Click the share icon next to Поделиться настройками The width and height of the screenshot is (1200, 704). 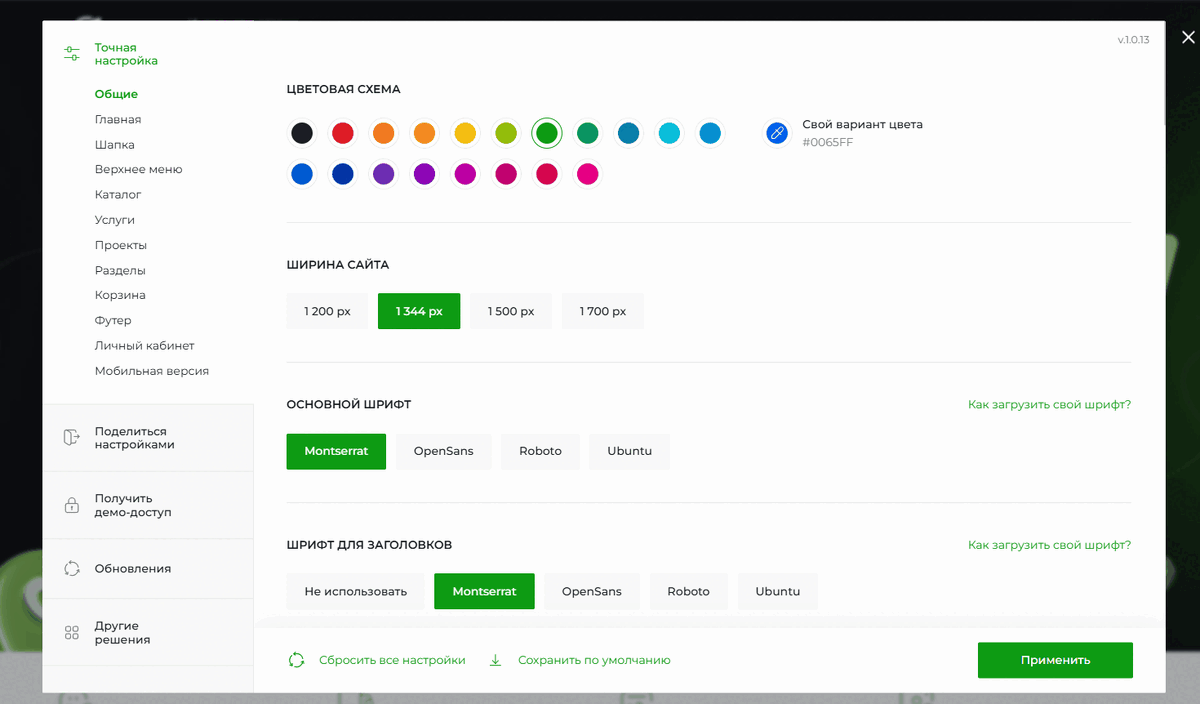[71, 438]
